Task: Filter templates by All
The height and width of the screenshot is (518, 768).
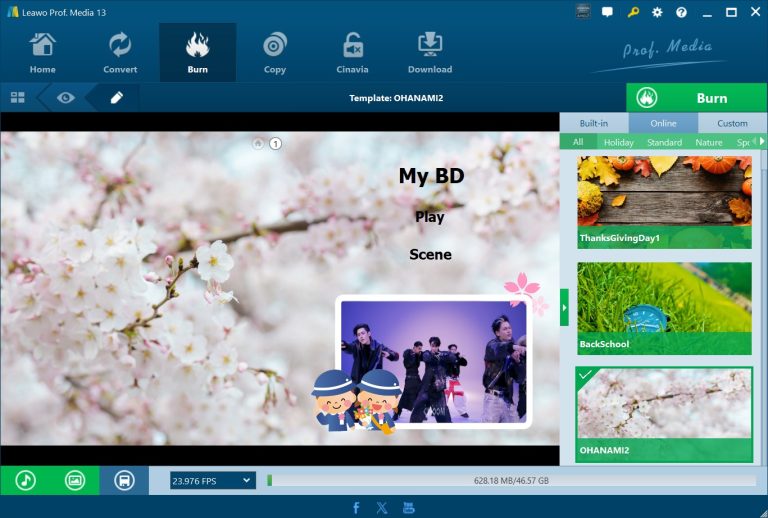Action: [x=578, y=142]
